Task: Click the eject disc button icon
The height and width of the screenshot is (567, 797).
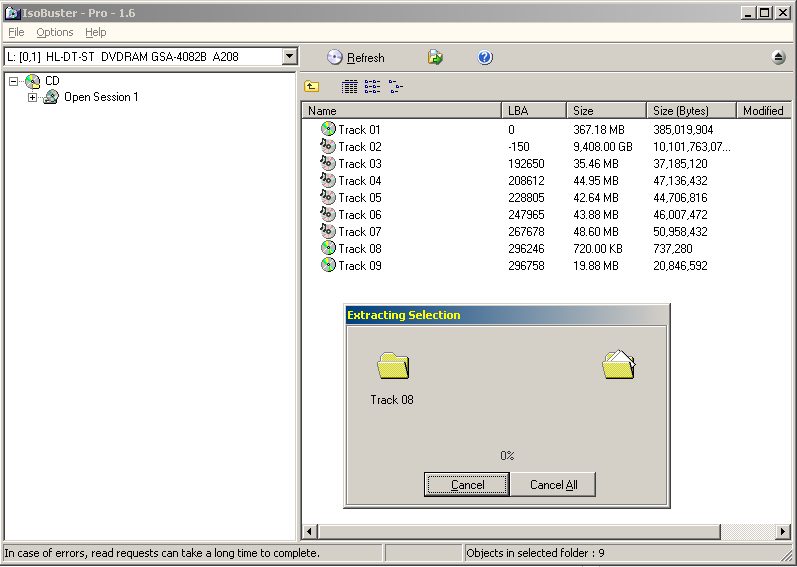Action: coord(778,57)
